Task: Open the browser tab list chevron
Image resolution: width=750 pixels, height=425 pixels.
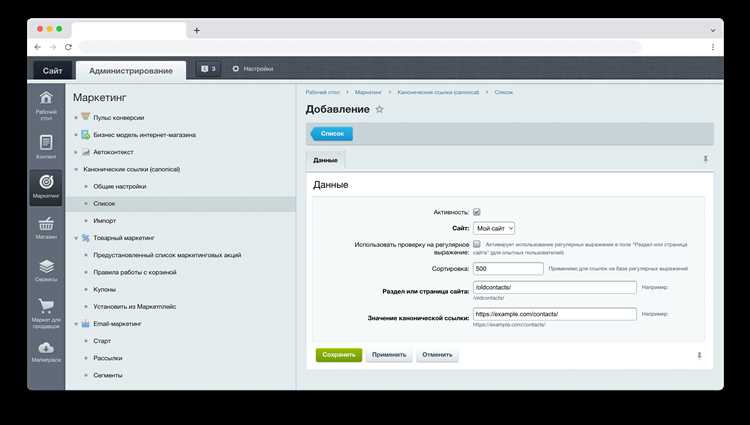Action: [x=713, y=31]
